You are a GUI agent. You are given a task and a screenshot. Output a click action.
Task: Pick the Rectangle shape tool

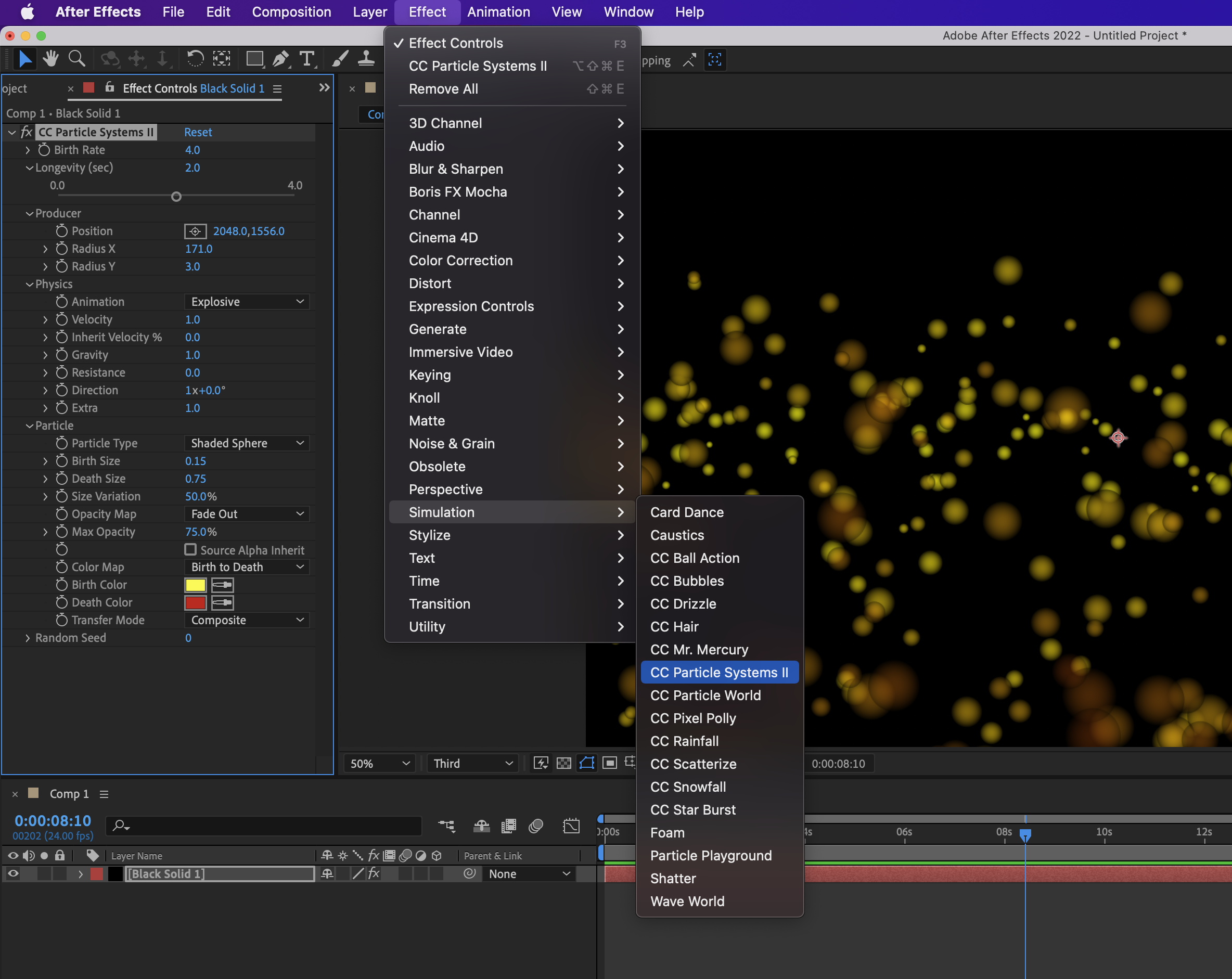(x=254, y=59)
